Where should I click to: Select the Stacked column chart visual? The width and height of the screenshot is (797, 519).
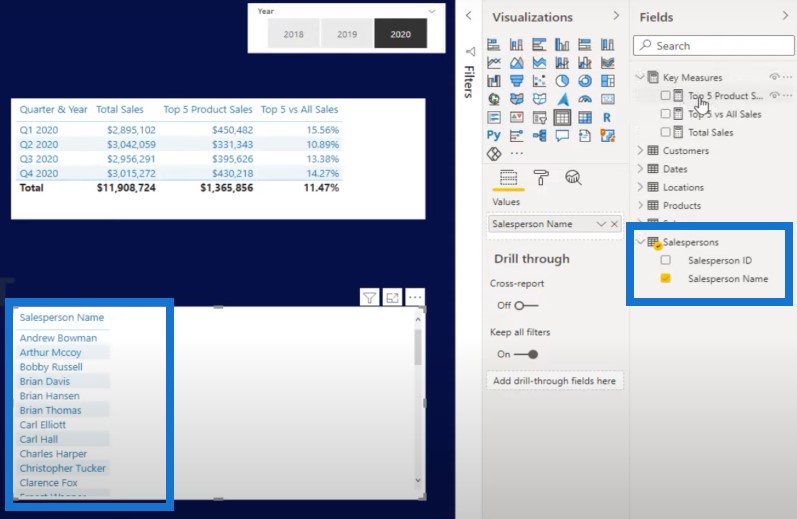click(x=516, y=45)
